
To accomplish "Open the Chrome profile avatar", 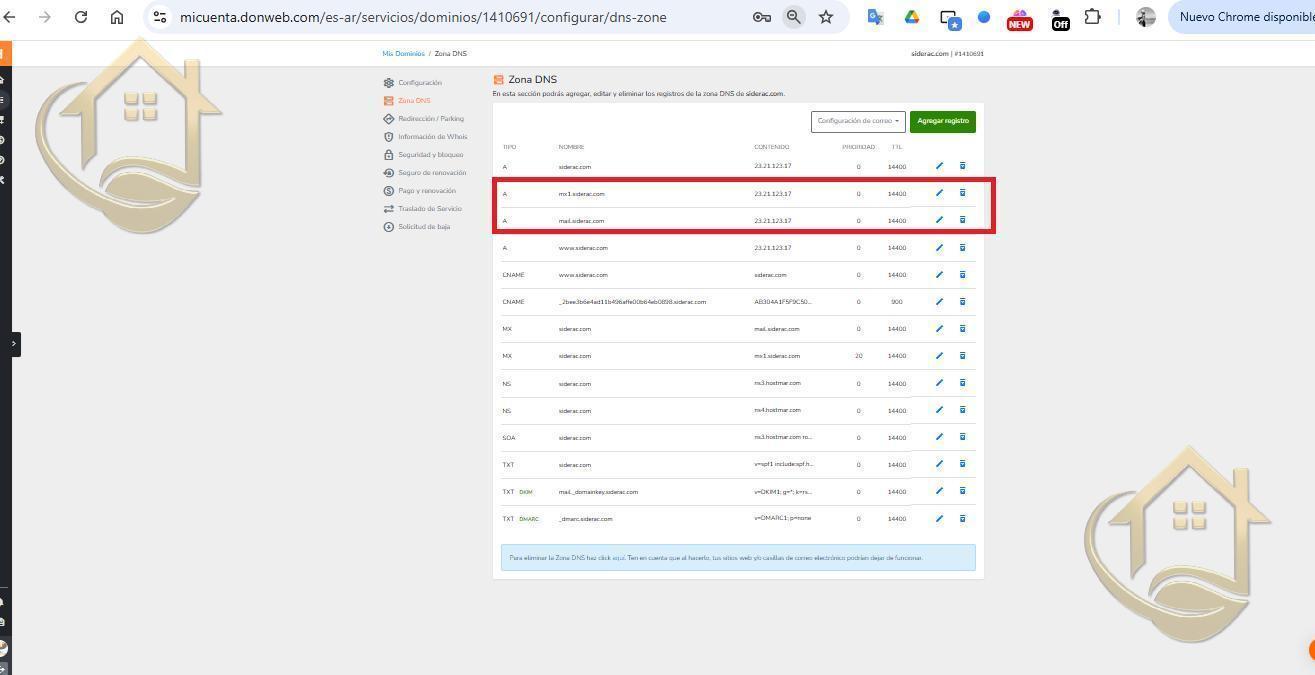I will (x=1146, y=17).
